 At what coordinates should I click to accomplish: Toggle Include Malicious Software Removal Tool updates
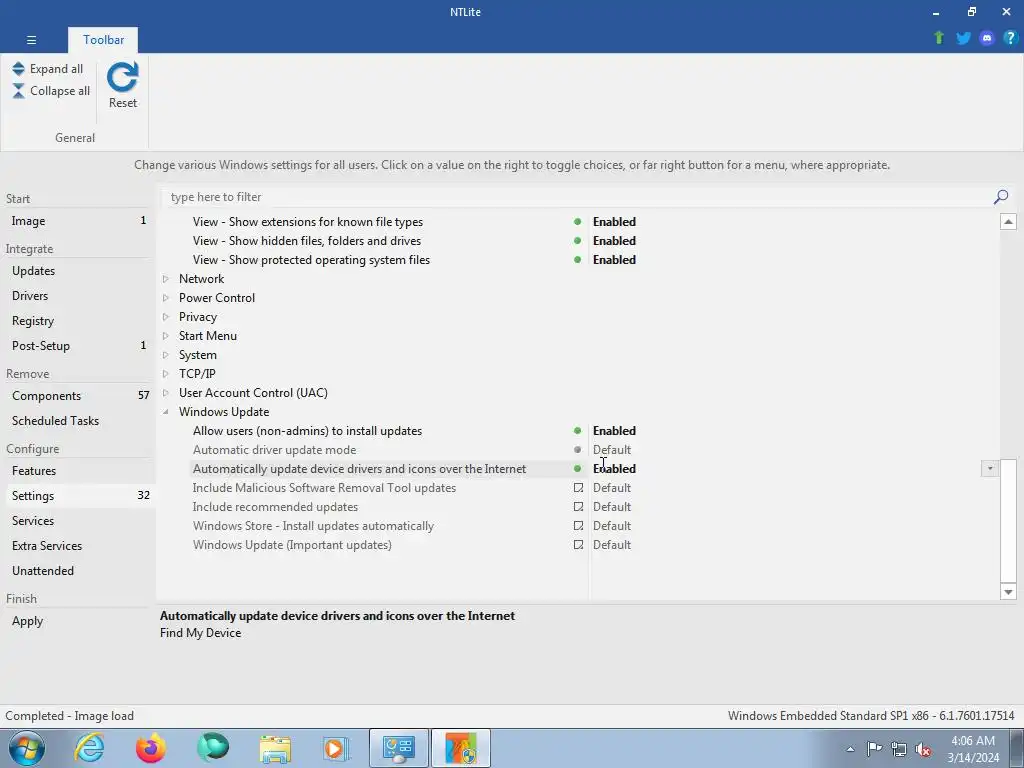tap(611, 488)
